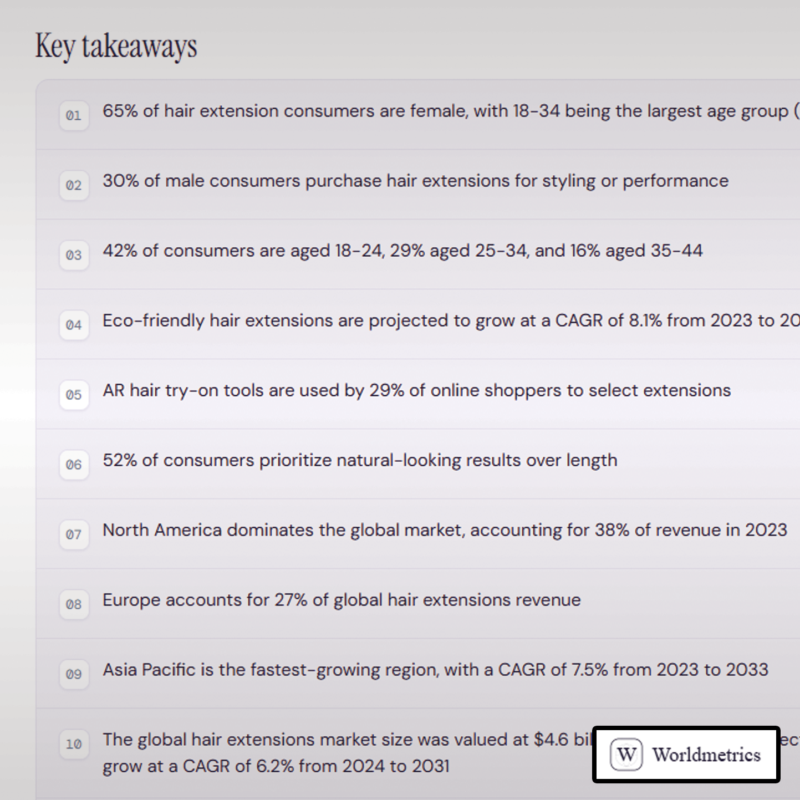Click the 02 number badge
800x800 pixels.
pos(74,185)
